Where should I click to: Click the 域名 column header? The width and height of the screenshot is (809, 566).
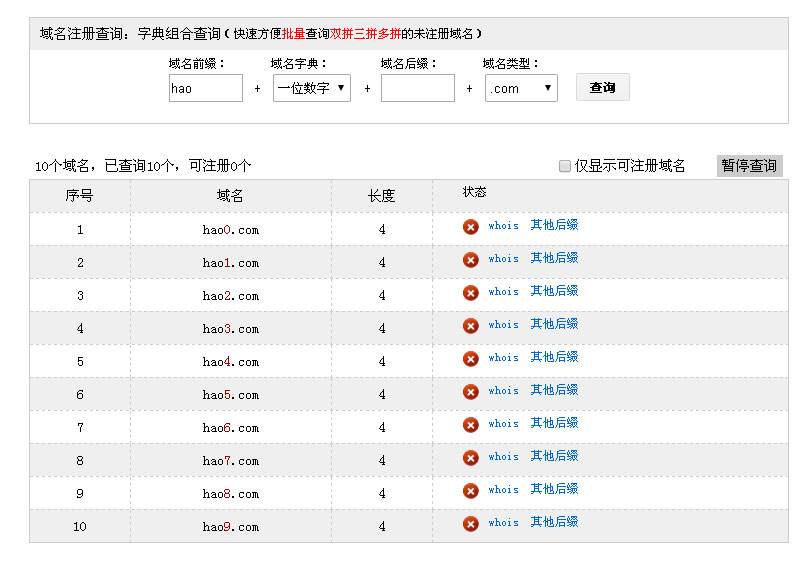[x=230, y=196]
